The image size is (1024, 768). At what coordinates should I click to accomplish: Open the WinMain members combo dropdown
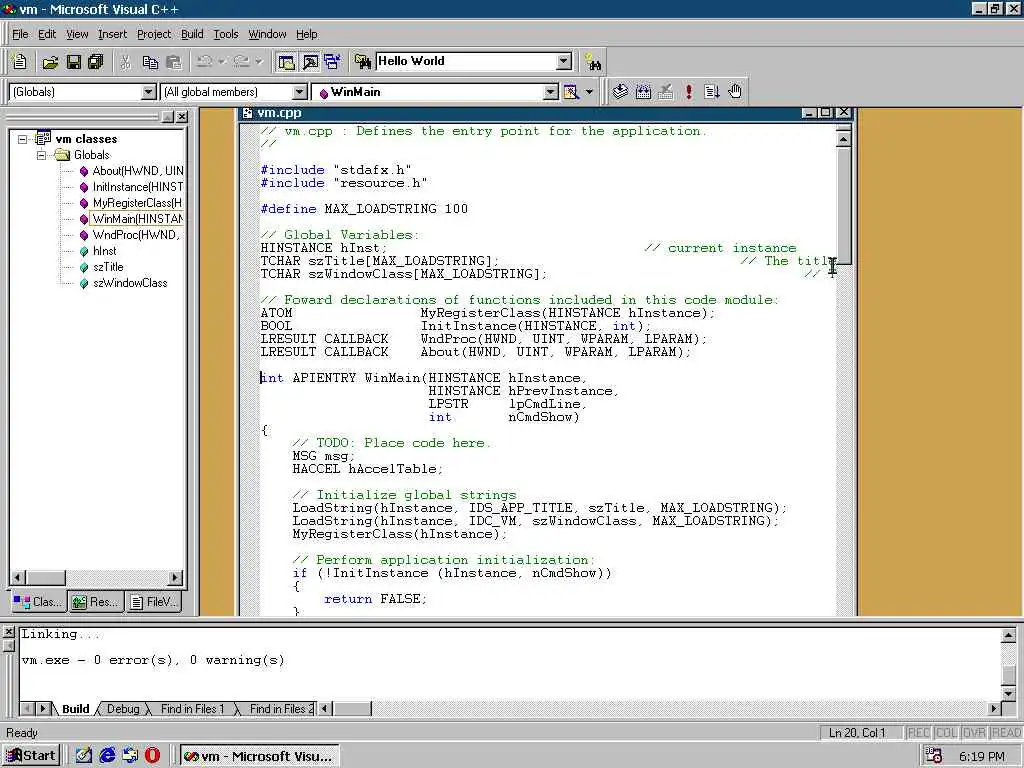(551, 92)
